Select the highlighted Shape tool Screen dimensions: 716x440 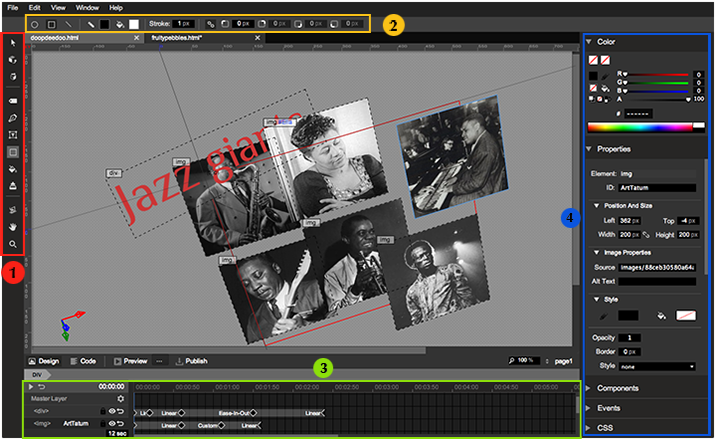[13, 152]
